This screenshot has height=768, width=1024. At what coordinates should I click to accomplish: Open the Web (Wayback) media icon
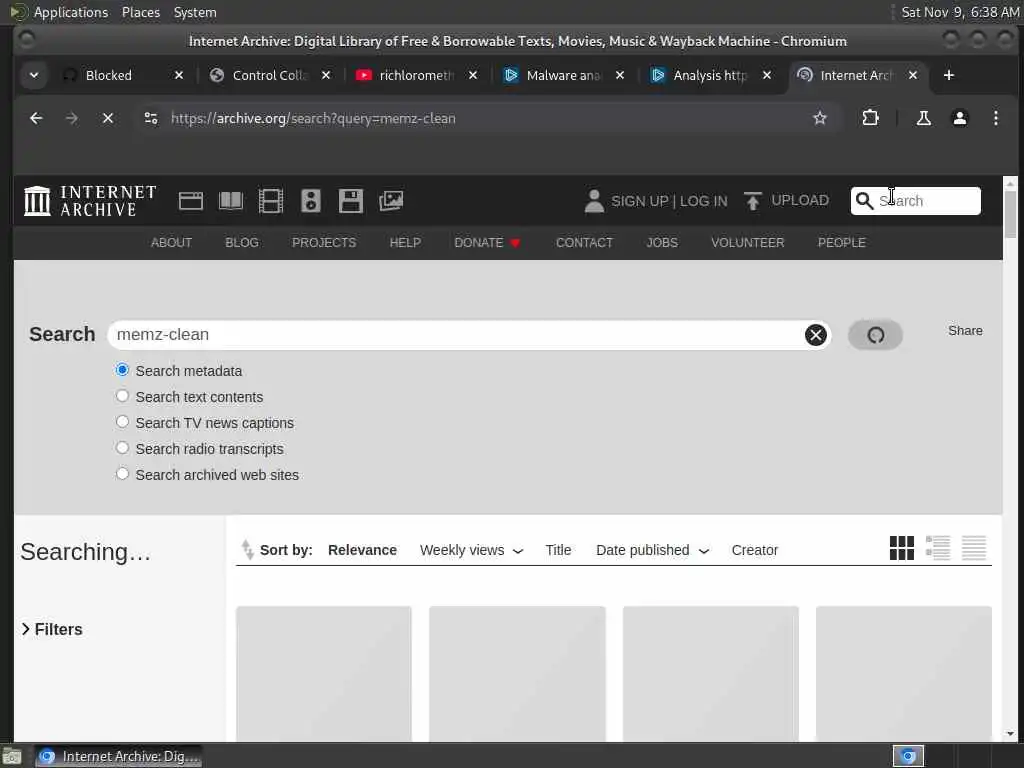coord(191,200)
